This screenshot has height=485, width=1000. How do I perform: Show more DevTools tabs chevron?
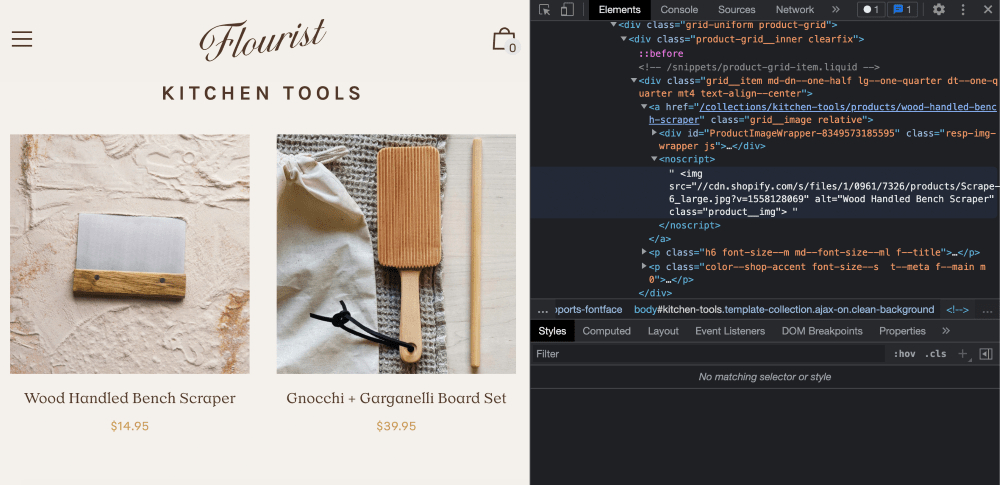836,10
